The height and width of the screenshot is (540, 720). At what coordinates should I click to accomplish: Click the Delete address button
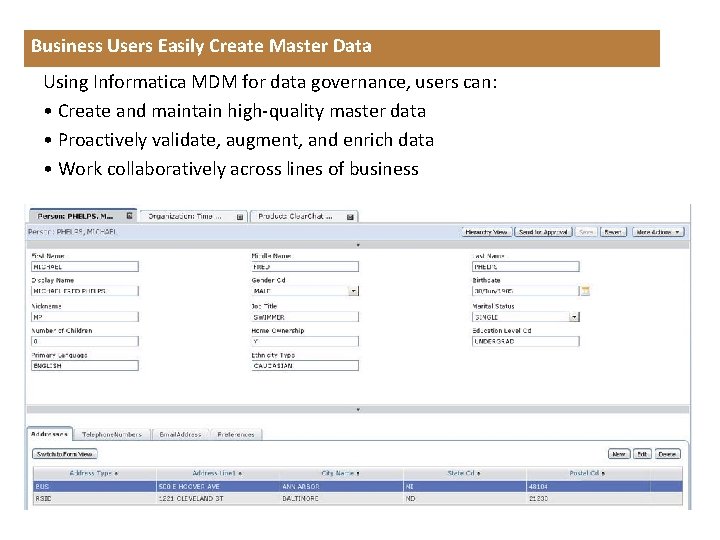[x=668, y=454]
